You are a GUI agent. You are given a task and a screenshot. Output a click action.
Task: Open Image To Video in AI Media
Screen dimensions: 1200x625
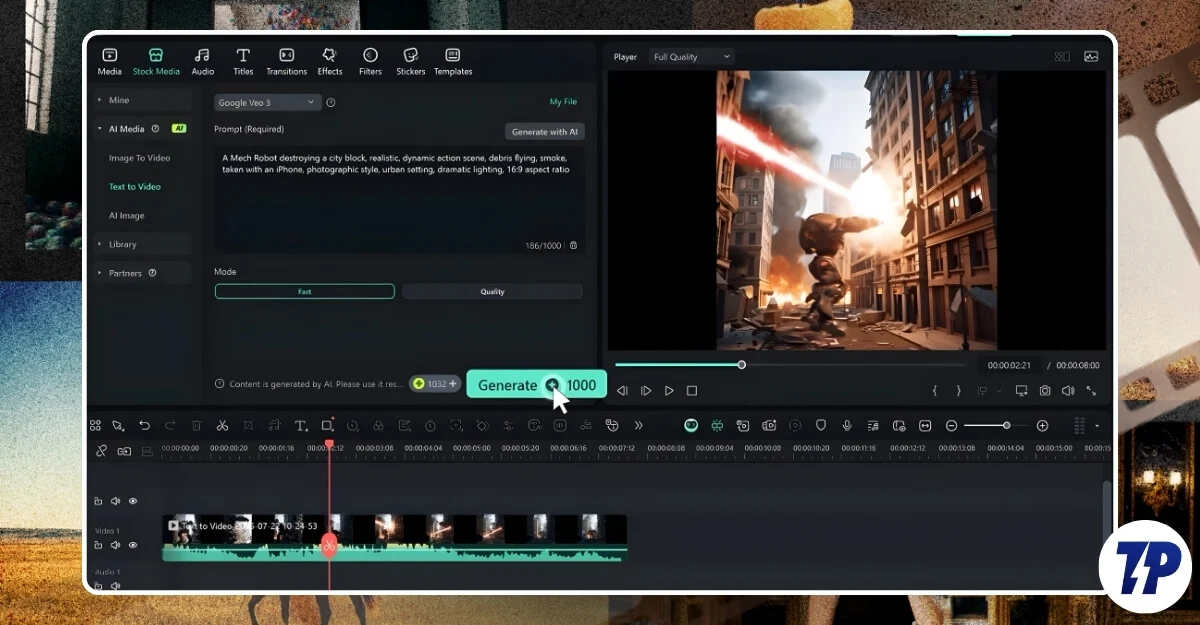click(x=139, y=158)
